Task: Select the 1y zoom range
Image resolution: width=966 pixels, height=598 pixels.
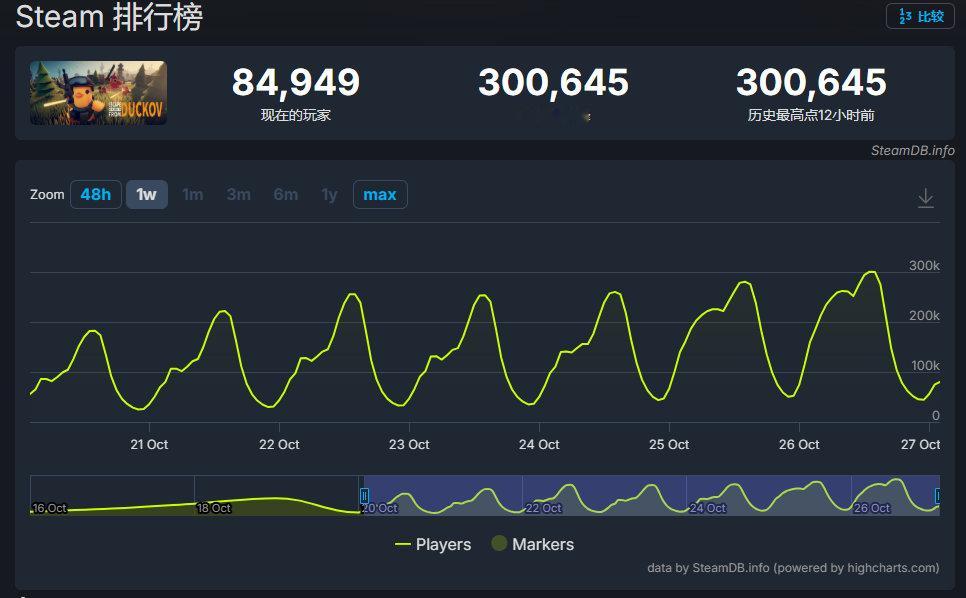Action: [329, 194]
